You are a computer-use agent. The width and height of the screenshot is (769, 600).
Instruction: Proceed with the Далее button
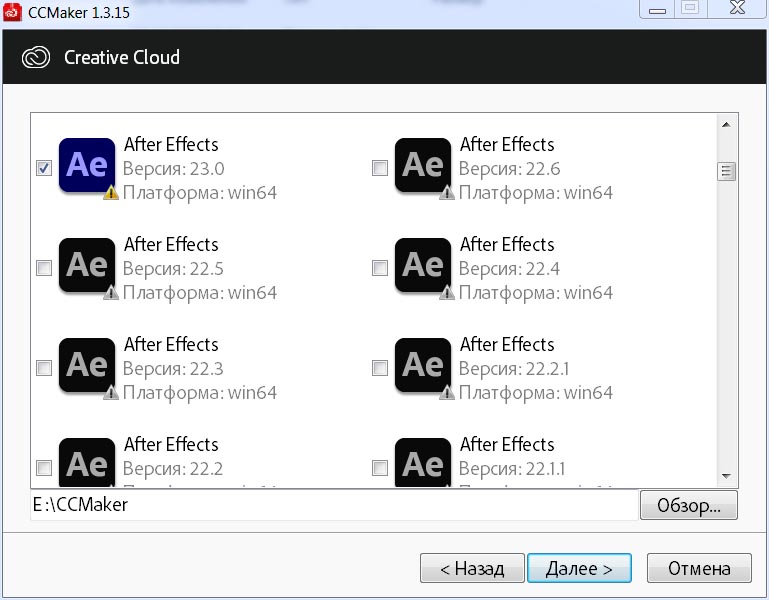[579, 568]
